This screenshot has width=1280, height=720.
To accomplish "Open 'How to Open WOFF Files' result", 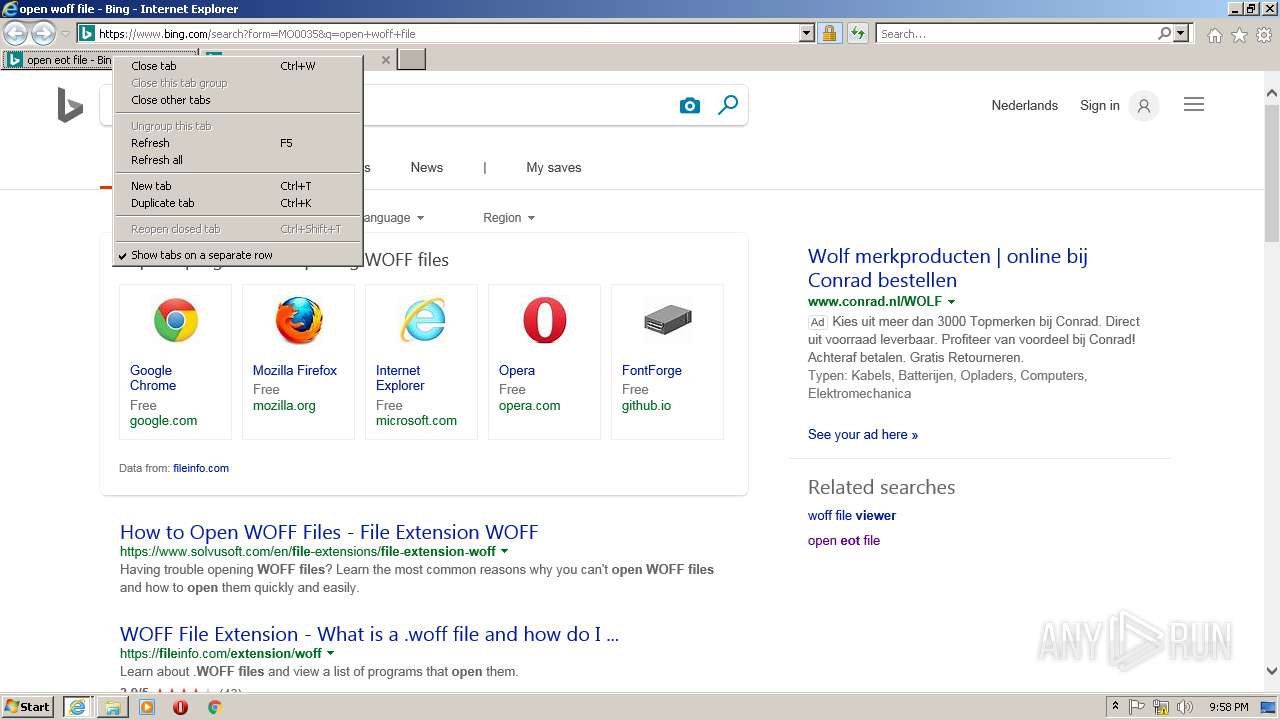I will tap(329, 532).
